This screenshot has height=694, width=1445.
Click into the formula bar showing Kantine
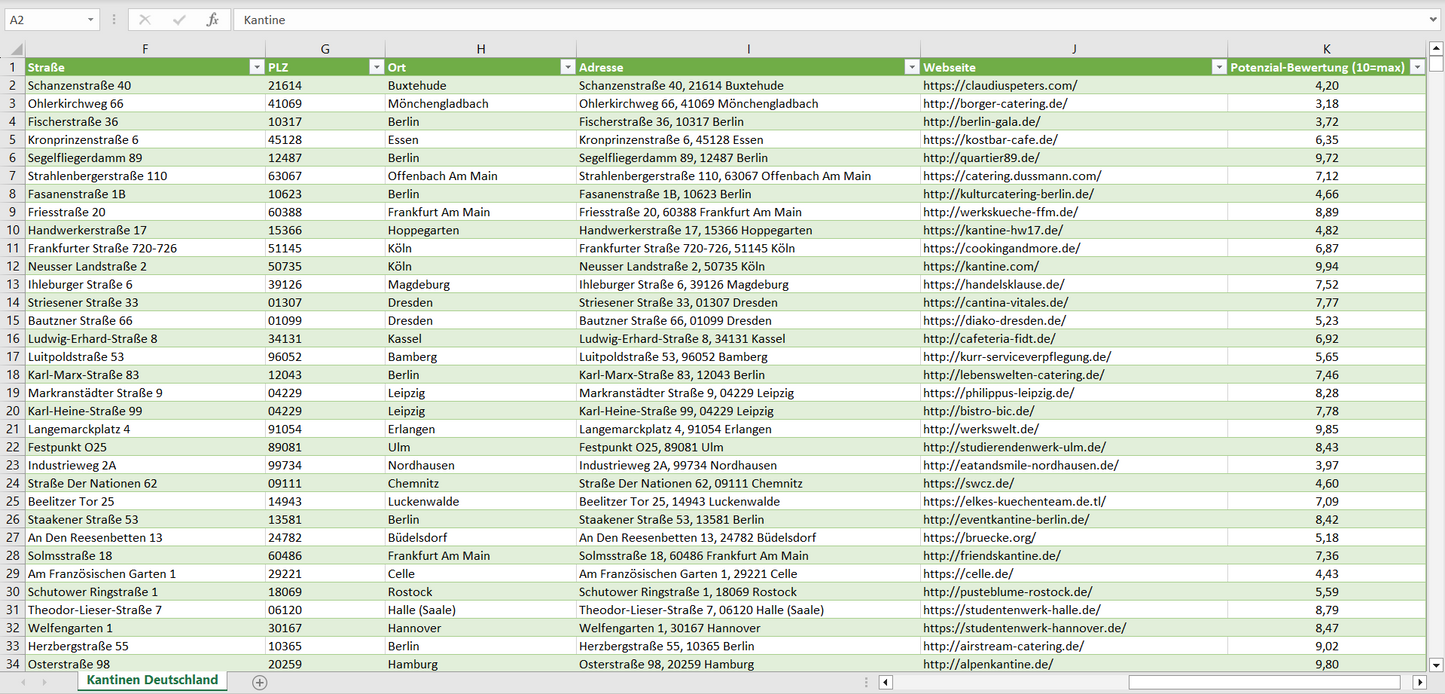(x=800, y=20)
